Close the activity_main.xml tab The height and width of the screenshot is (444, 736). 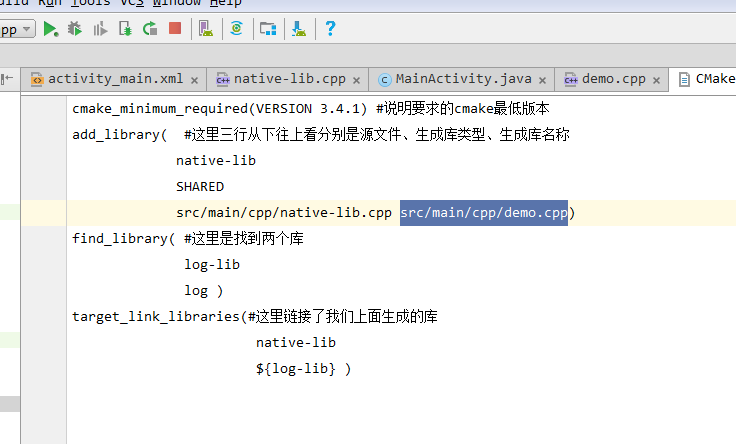pos(194,80)
